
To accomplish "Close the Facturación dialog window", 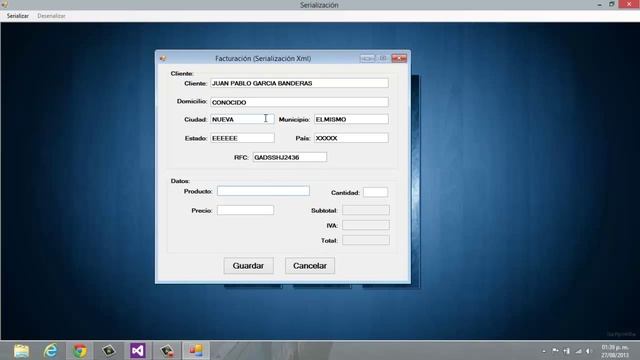I will [399, 58].
